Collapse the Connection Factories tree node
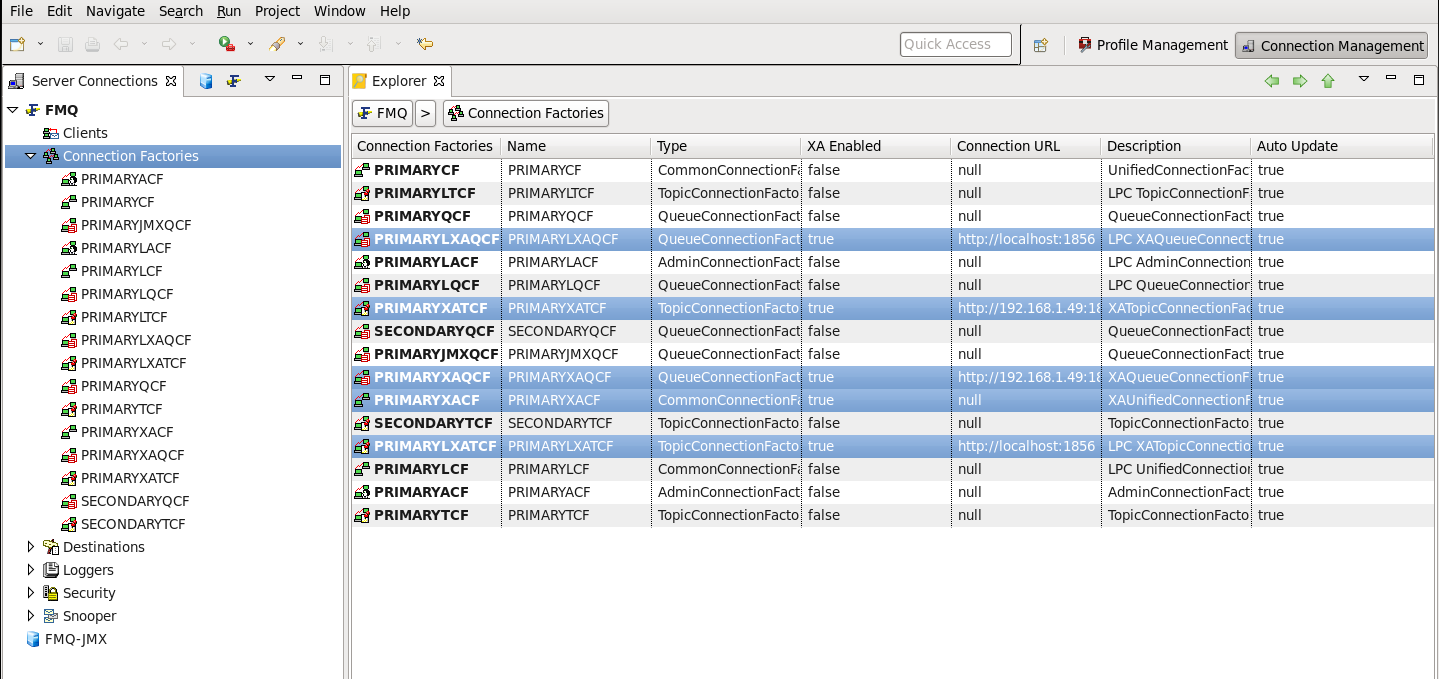The image size is (1439, 679). click(x=31, y=156)
